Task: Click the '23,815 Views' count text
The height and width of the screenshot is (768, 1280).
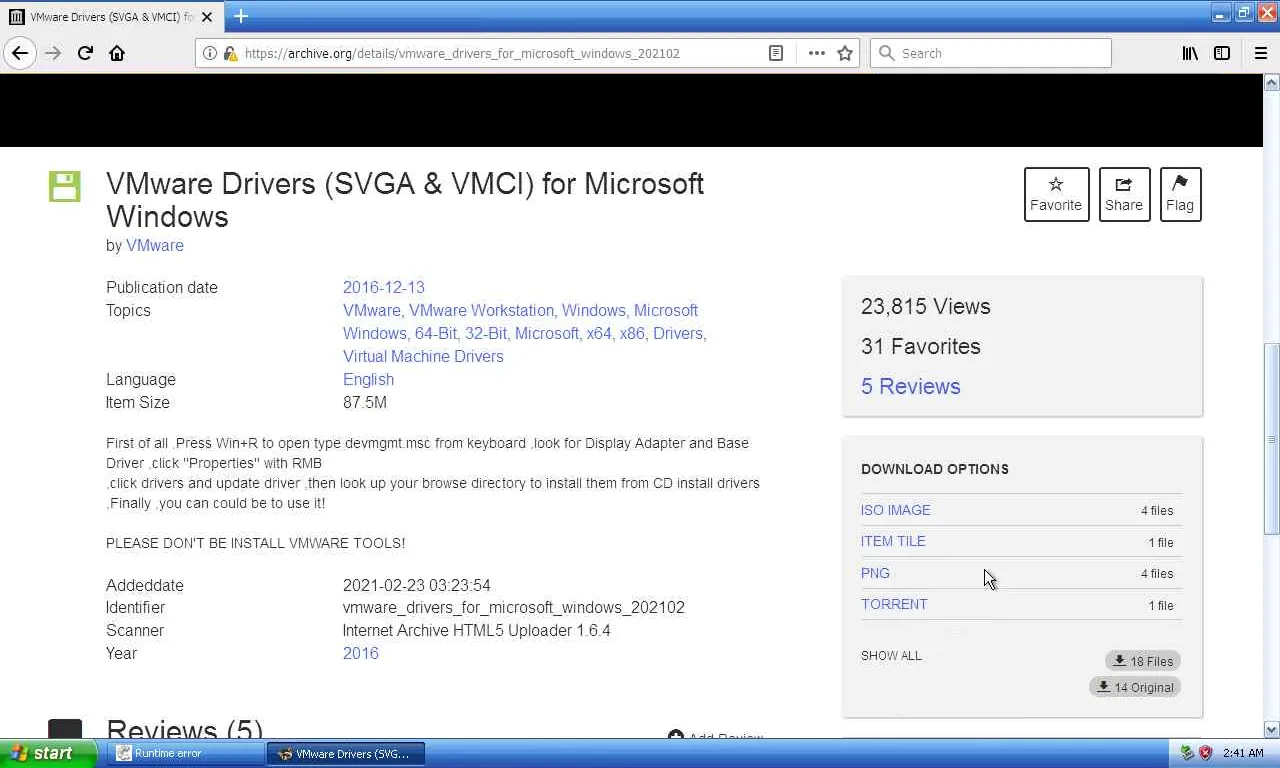Action: 926,306
